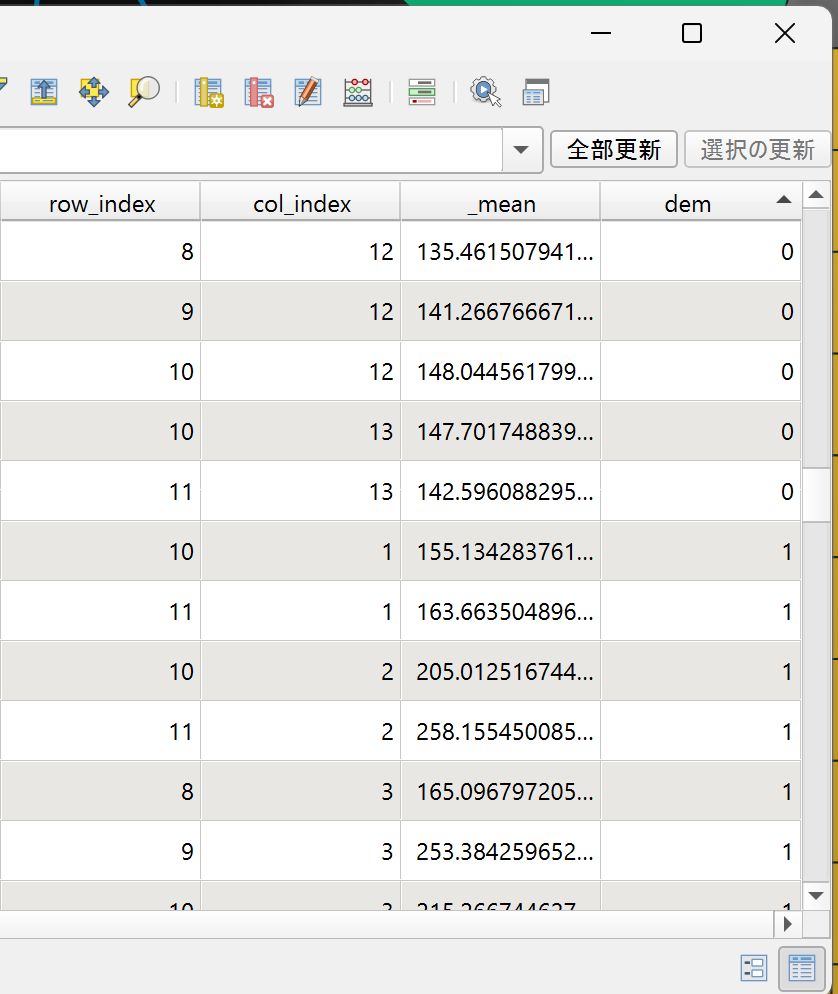838x994 pixels.
Task: Click the 選択の更新 button
Action: [x=757, y=150]
